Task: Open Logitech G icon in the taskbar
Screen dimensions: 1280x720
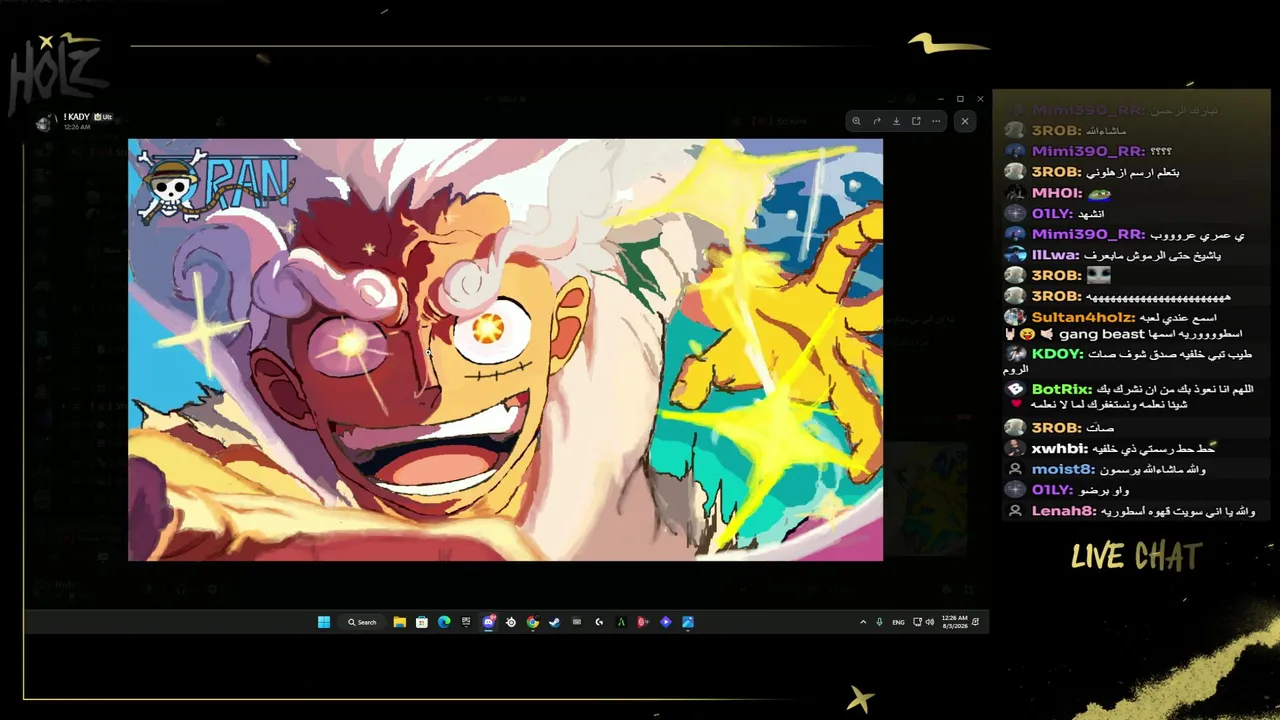Action: click(599, 622)
